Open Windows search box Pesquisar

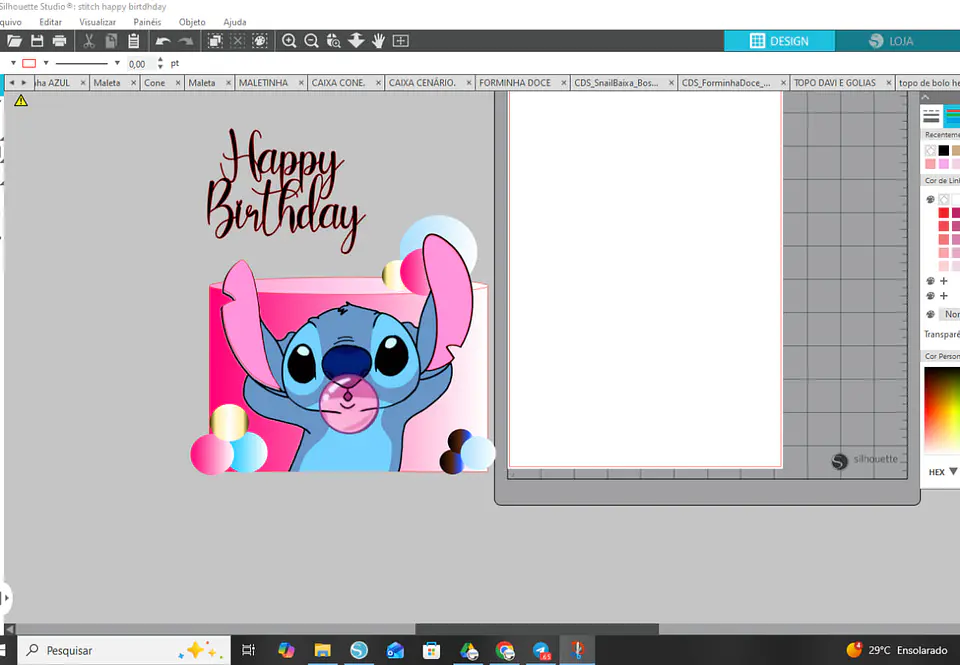[124, 650]
